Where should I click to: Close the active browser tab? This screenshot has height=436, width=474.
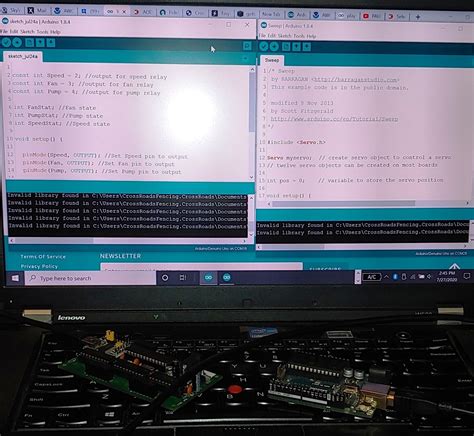124,12
